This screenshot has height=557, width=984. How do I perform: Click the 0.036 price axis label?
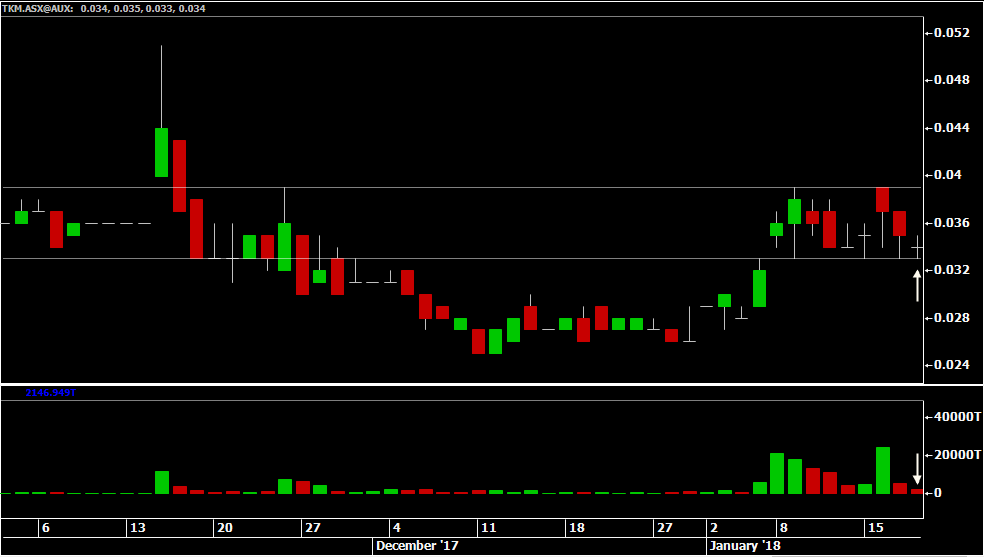[x=951, y=223]
